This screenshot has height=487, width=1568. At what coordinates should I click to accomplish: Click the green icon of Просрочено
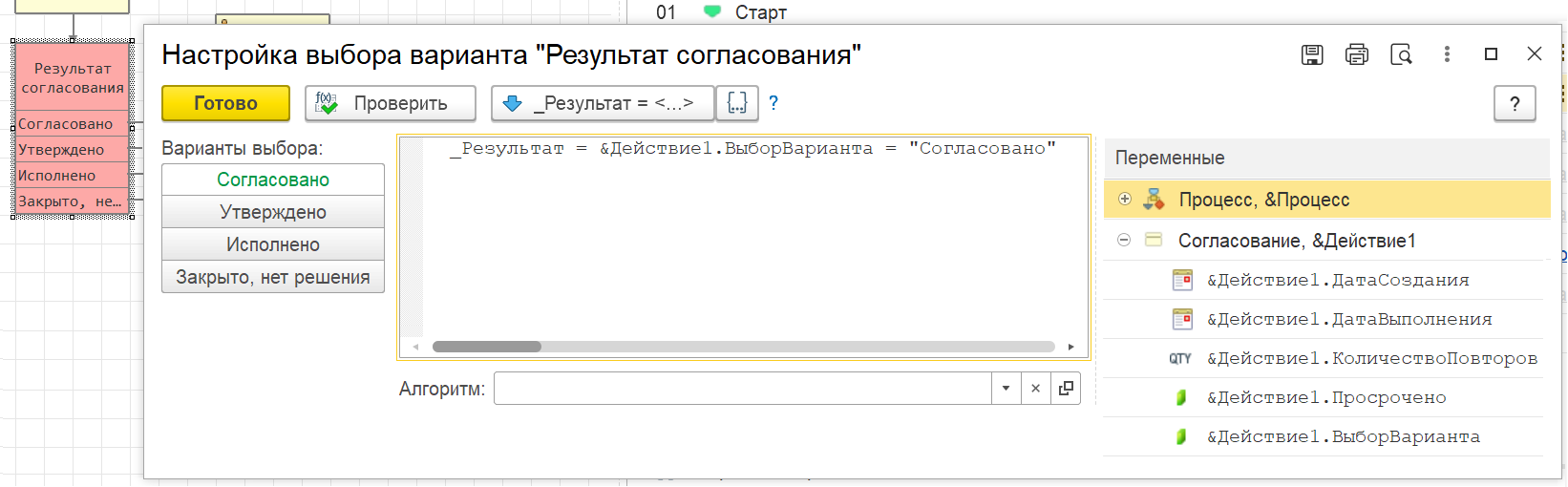pos(1181,397)
